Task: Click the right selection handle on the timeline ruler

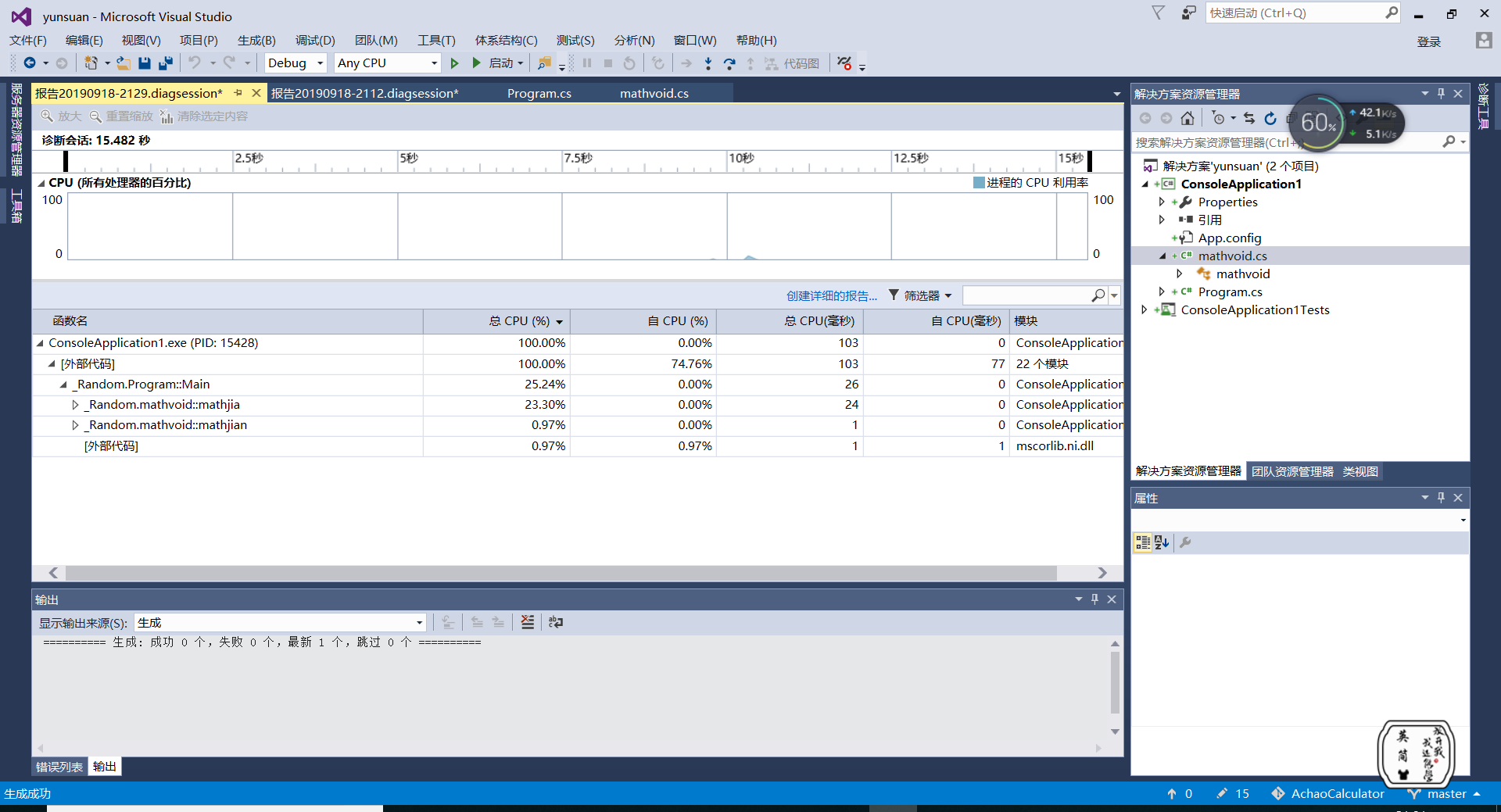Action: pyautogui.click(x=1090, y=161)
